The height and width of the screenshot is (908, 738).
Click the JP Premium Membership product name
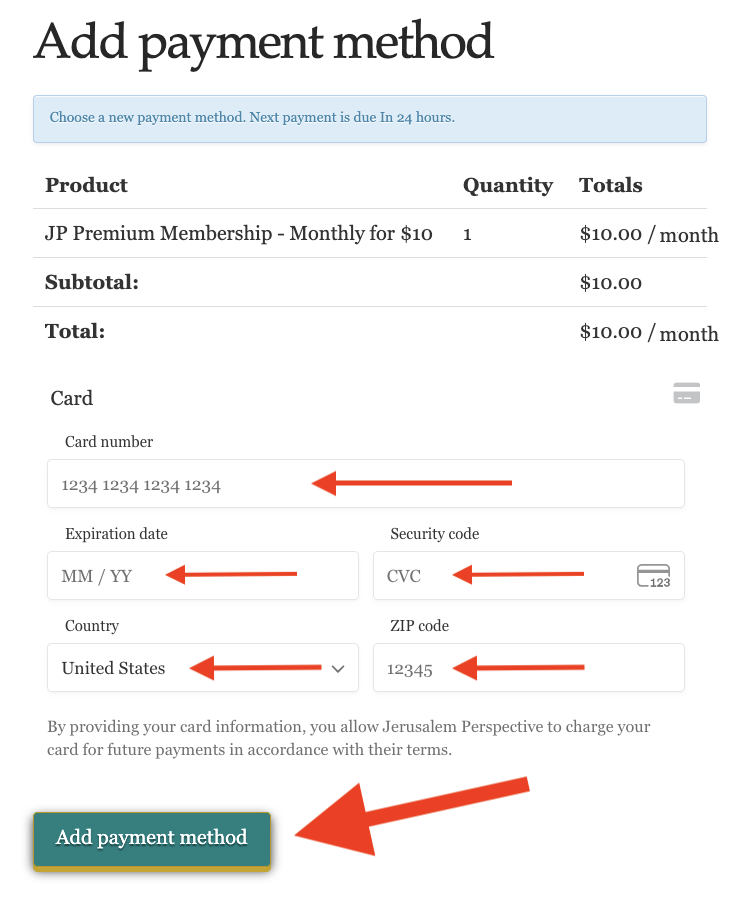pos(239,234)
